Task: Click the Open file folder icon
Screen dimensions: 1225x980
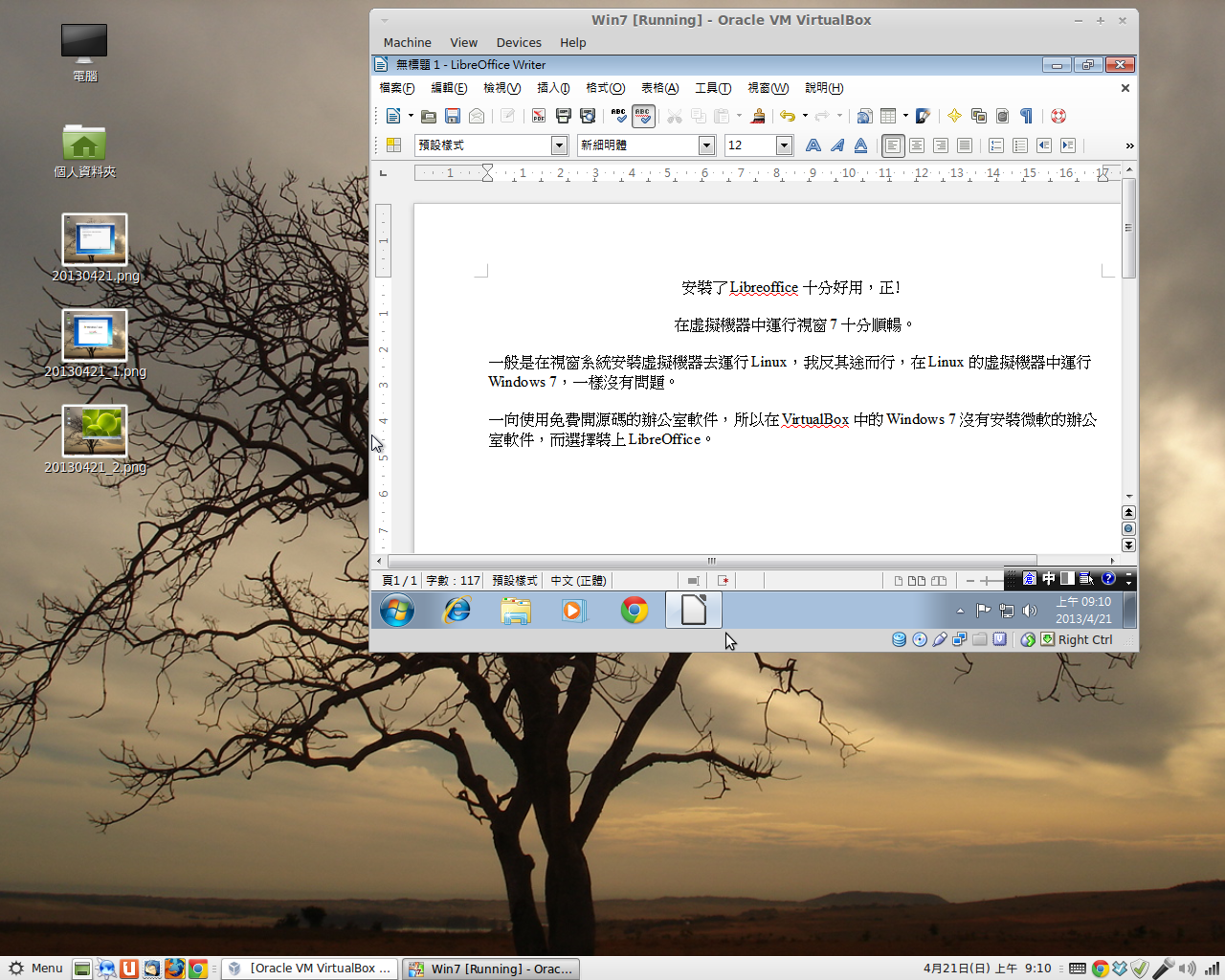Action: [429, 116]
